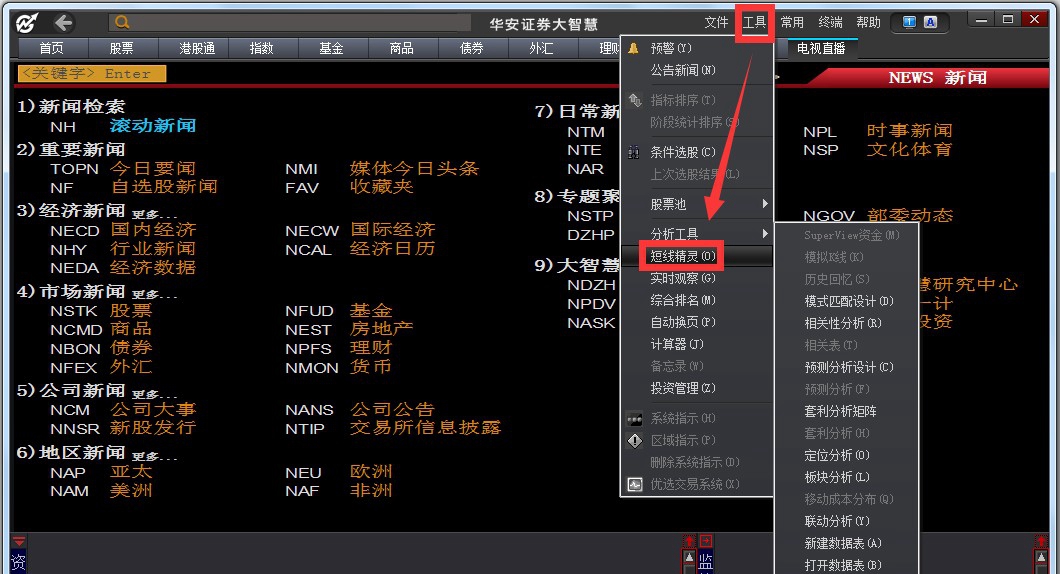1060x574 pixels.
Task: Open the 自选股新闻 link
Action: click(164, 187)
